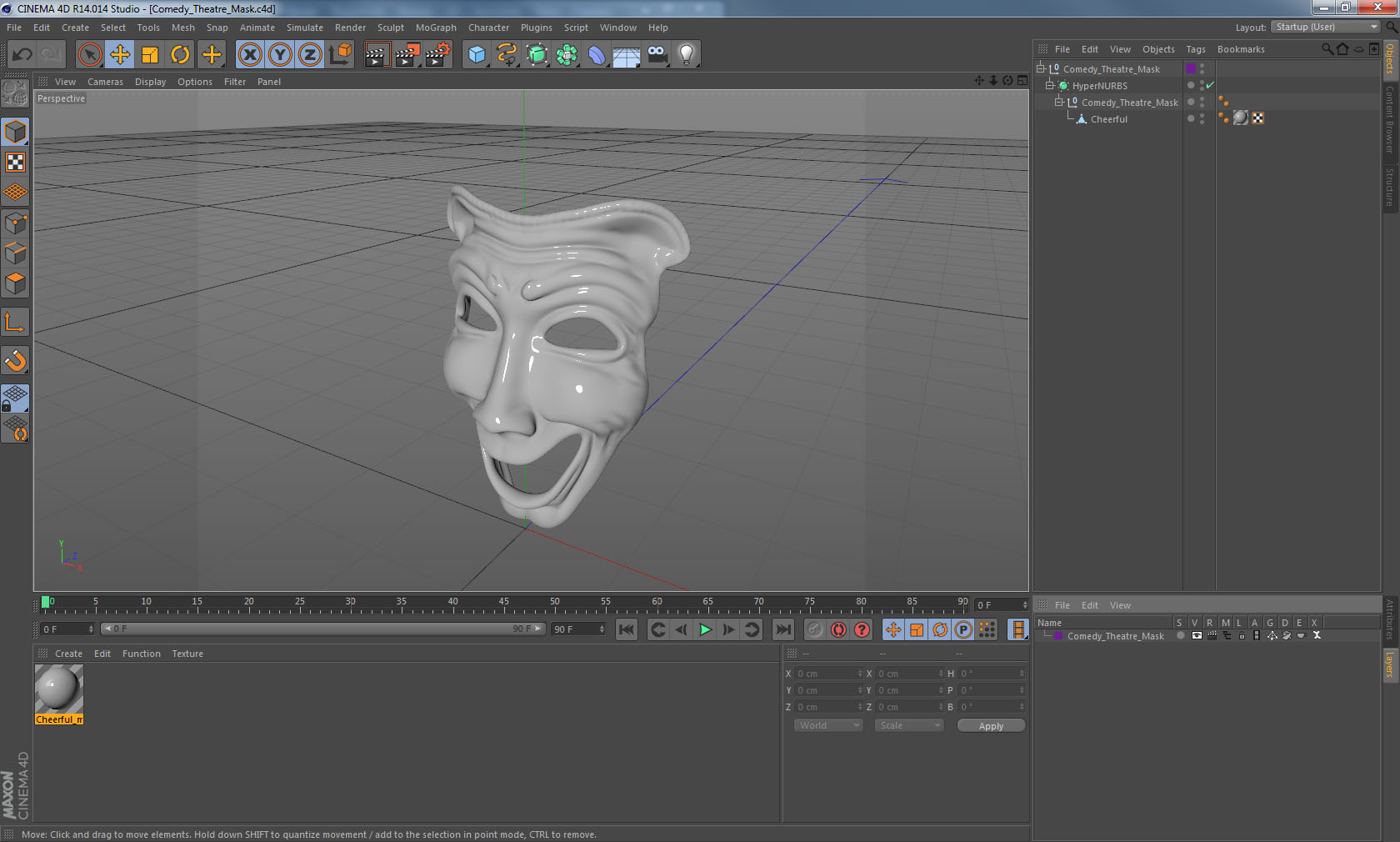This screenshot has width=1400, height=842.
Task: Open the Sculpt menu
Action: click(390, 28)
